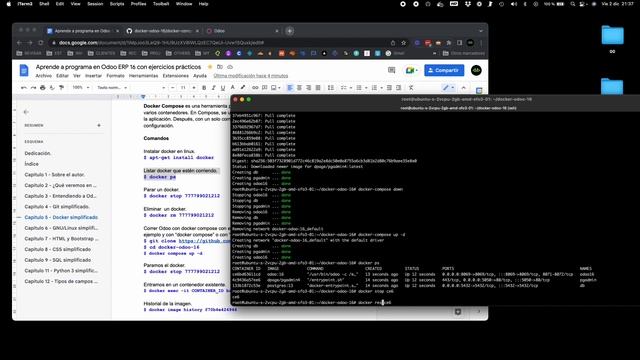Hide the Docs menus with the chevron

pyautogui.click(x=464, y=88)
